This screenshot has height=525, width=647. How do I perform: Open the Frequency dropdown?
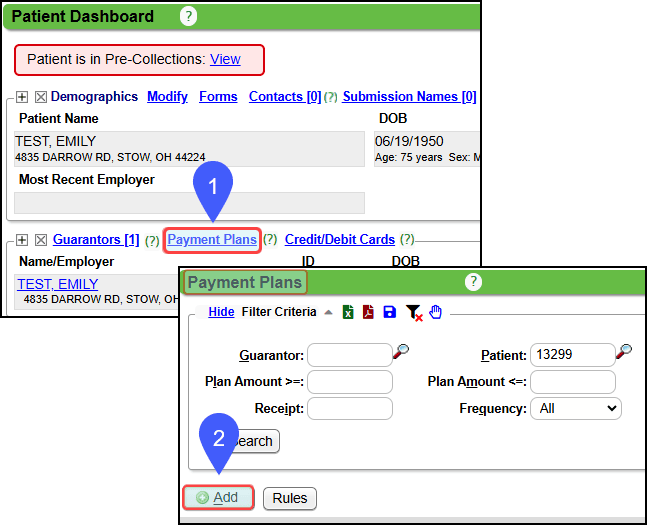point(578,408)
